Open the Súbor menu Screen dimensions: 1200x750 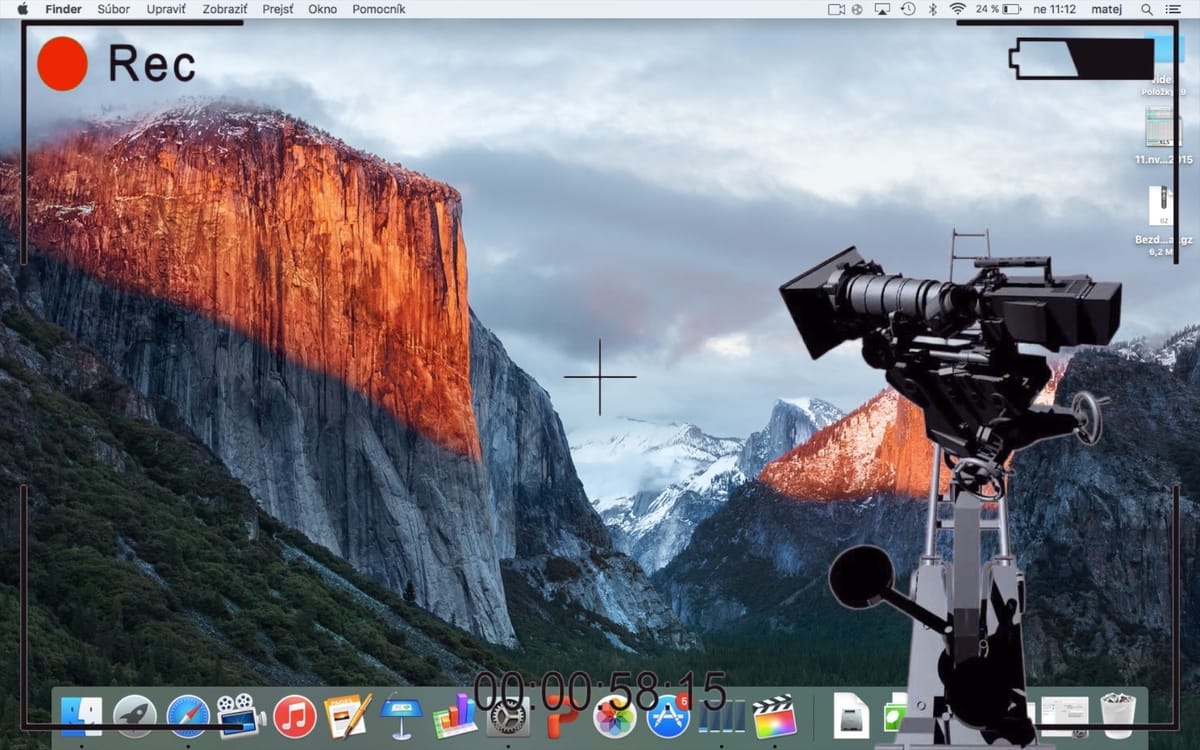[x=114, y=9]
